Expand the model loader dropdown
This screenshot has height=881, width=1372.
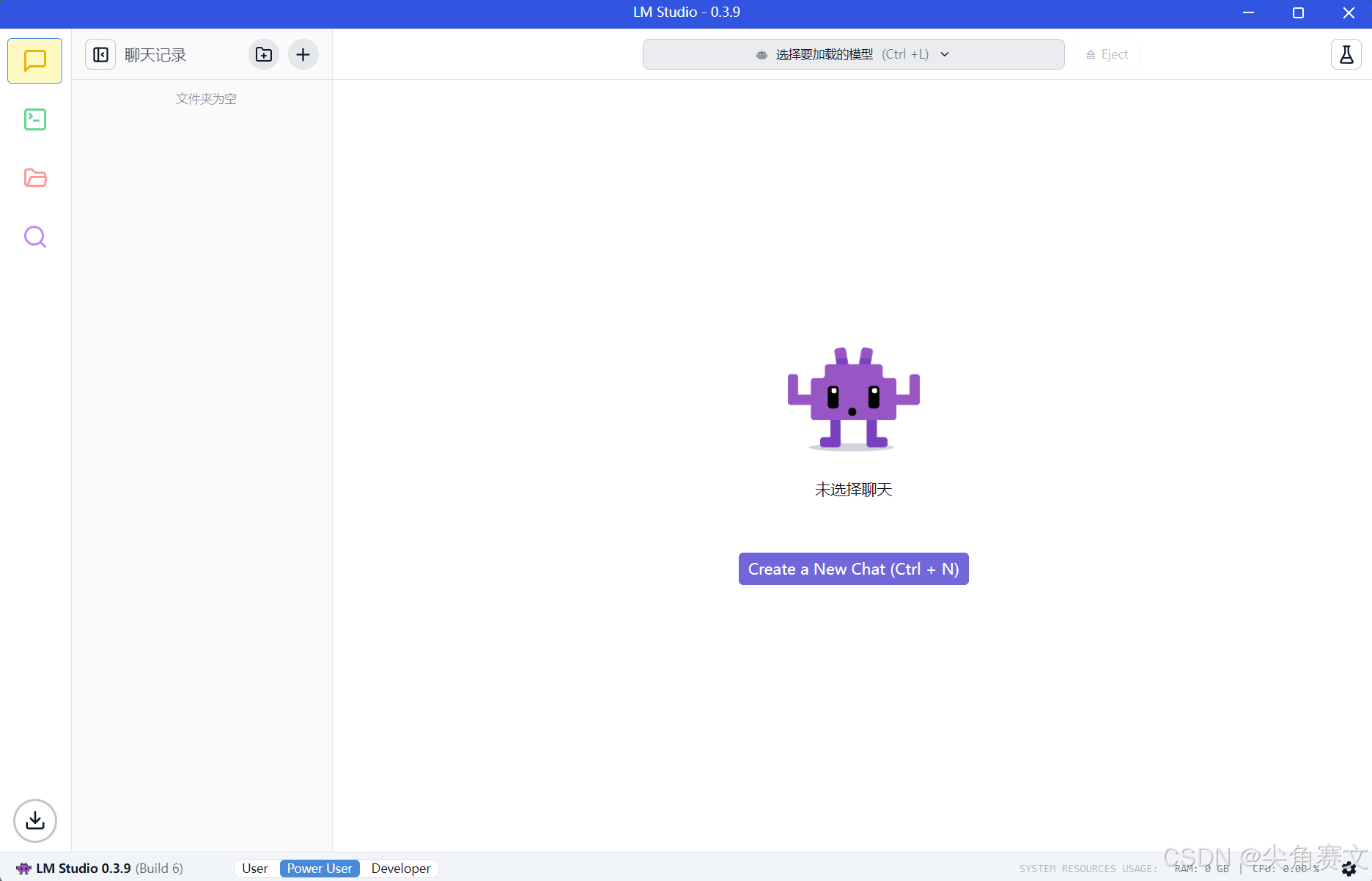click(x=853, y=55)
